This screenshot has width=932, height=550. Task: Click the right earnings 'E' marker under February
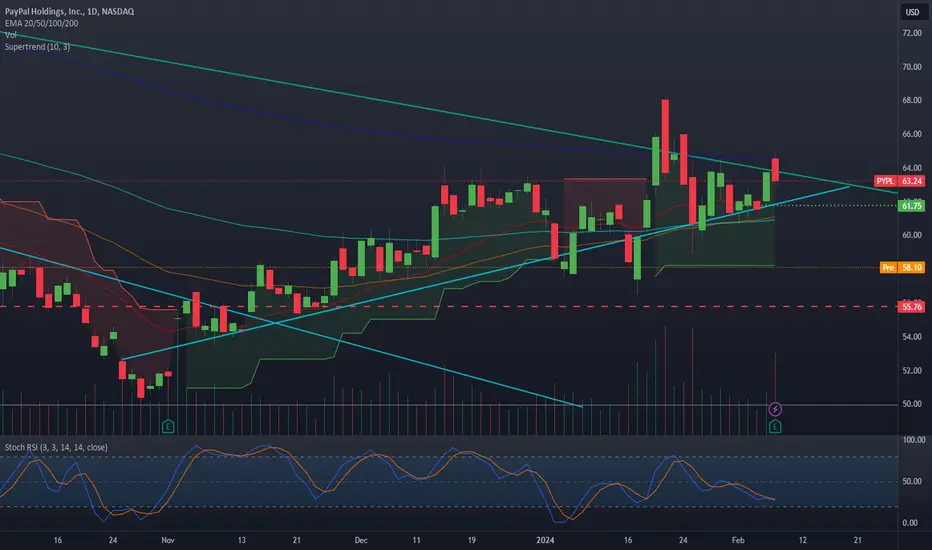coord(774,426)
